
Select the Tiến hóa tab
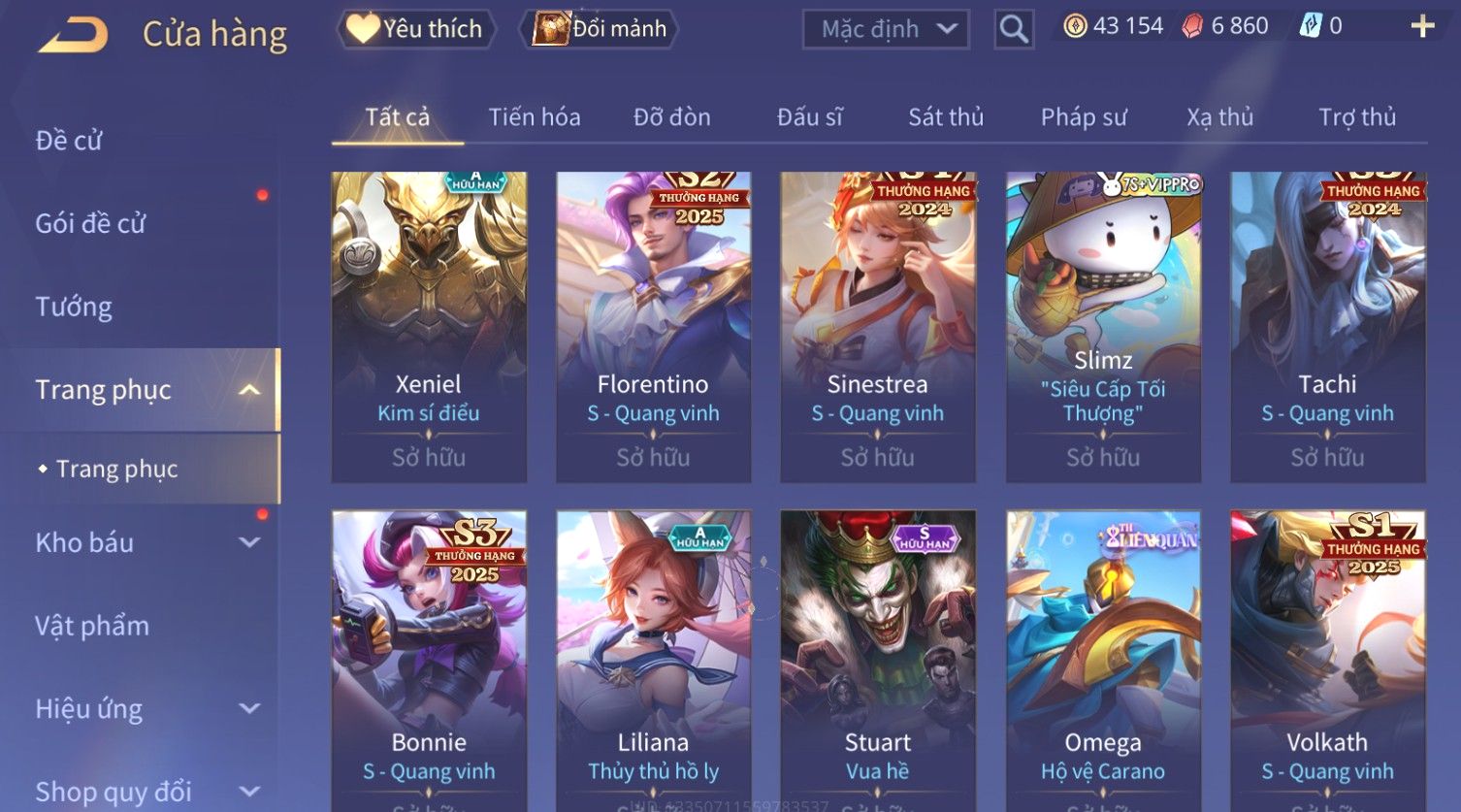(x=535, y=117)
